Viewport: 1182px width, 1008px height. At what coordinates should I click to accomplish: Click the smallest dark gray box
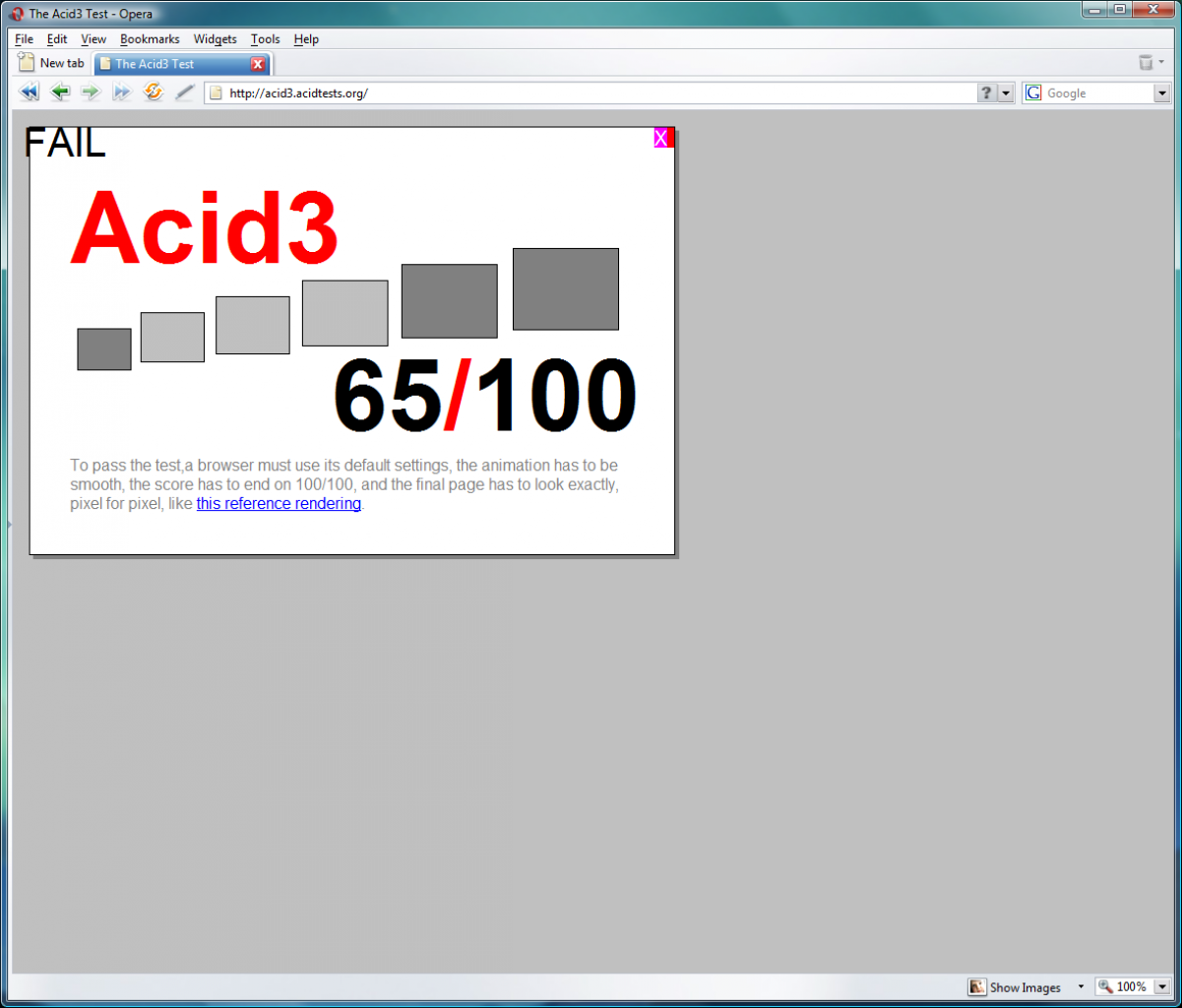click(x=104, y=349)
